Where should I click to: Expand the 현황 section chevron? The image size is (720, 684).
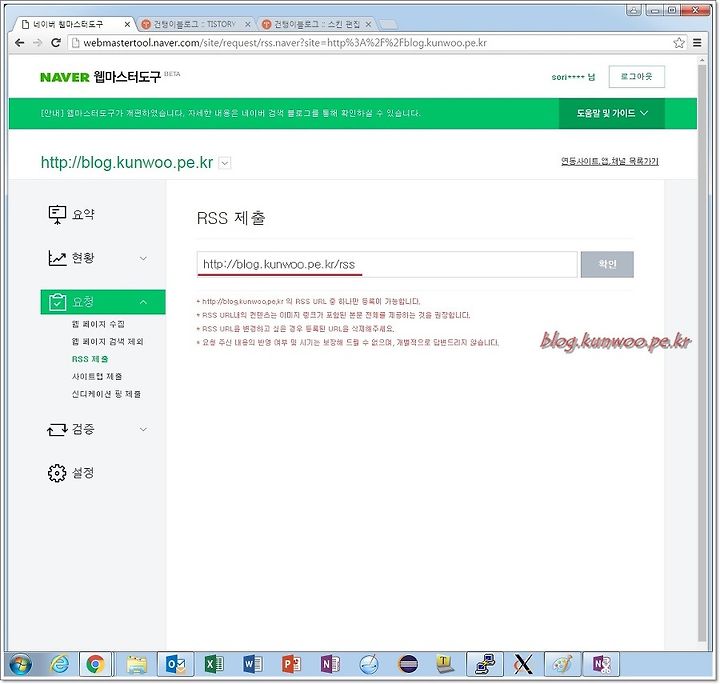tap(143, 258)
